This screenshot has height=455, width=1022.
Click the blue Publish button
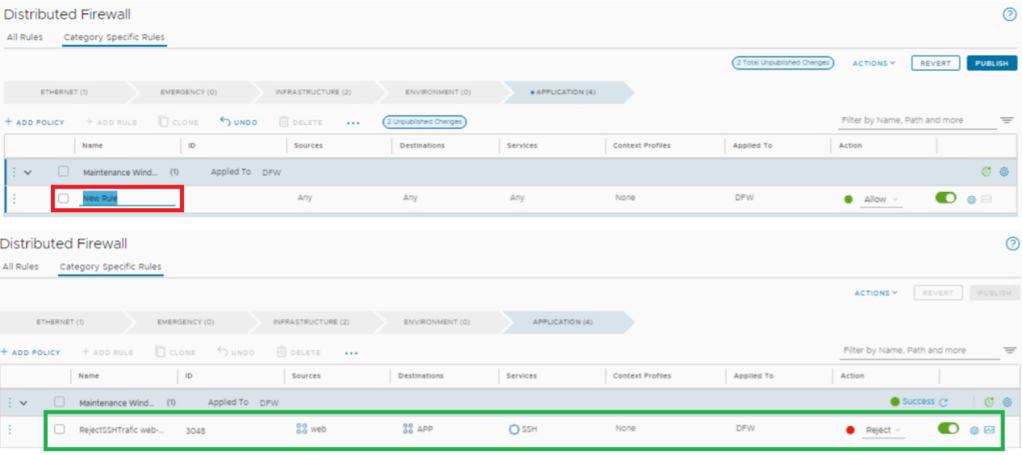pyautogui.click(x=991, y=63)
